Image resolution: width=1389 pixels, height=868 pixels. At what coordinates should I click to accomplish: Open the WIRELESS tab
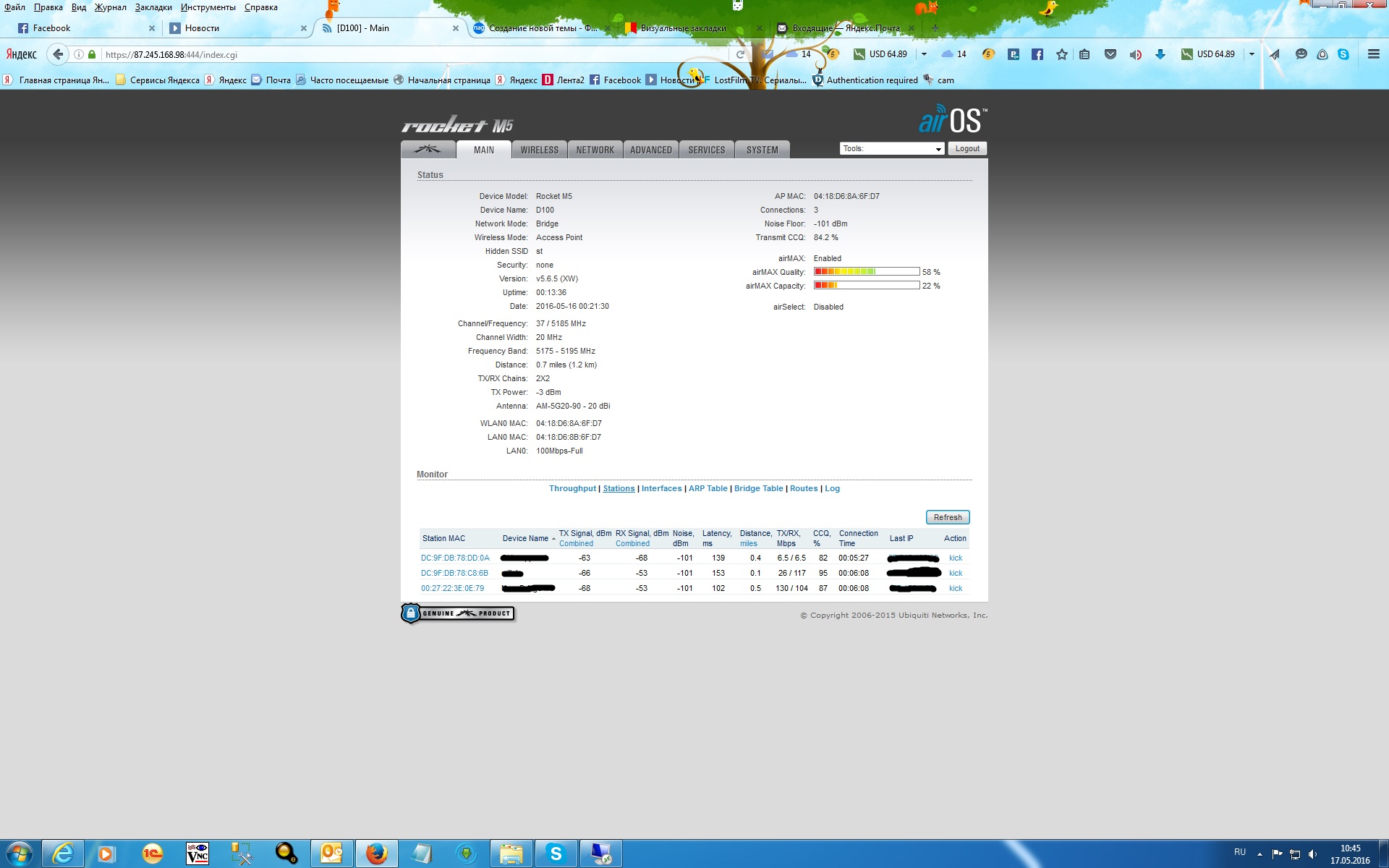539,150
